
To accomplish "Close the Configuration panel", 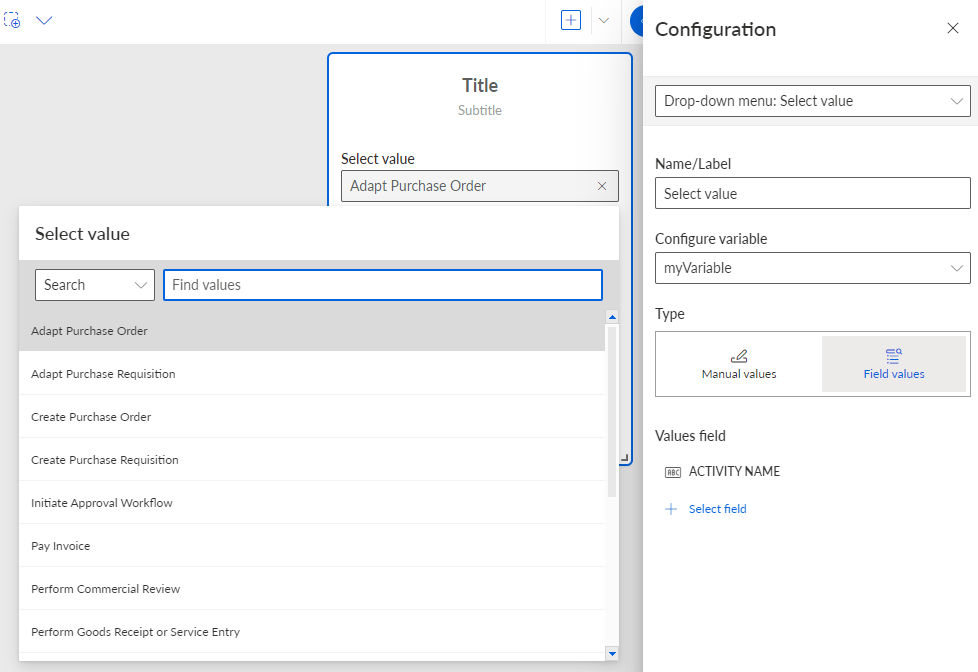I will click(952, 28).
